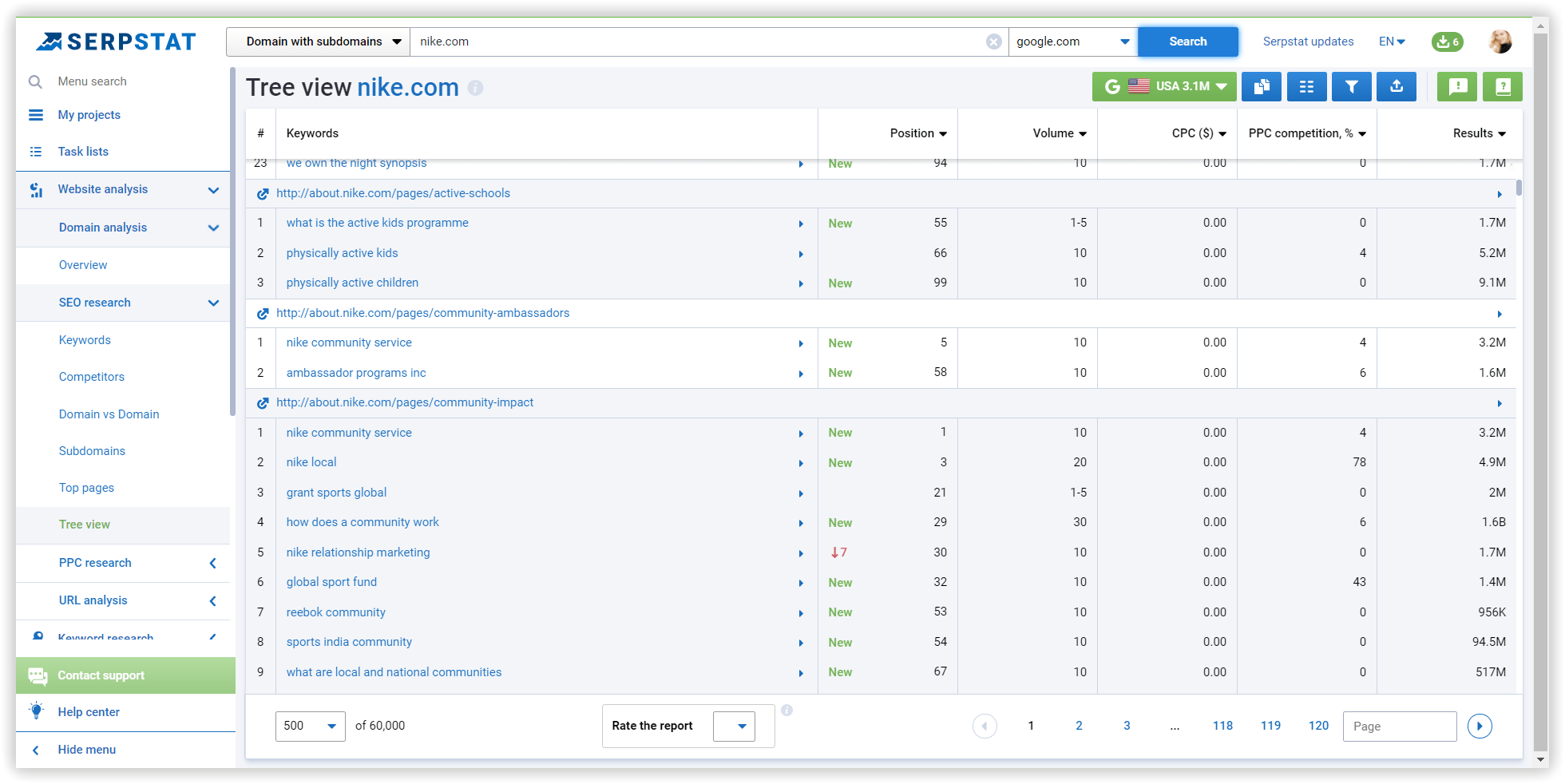
Task: Open keyword 'nike relationship marketing'
Action: pos(359,552)
